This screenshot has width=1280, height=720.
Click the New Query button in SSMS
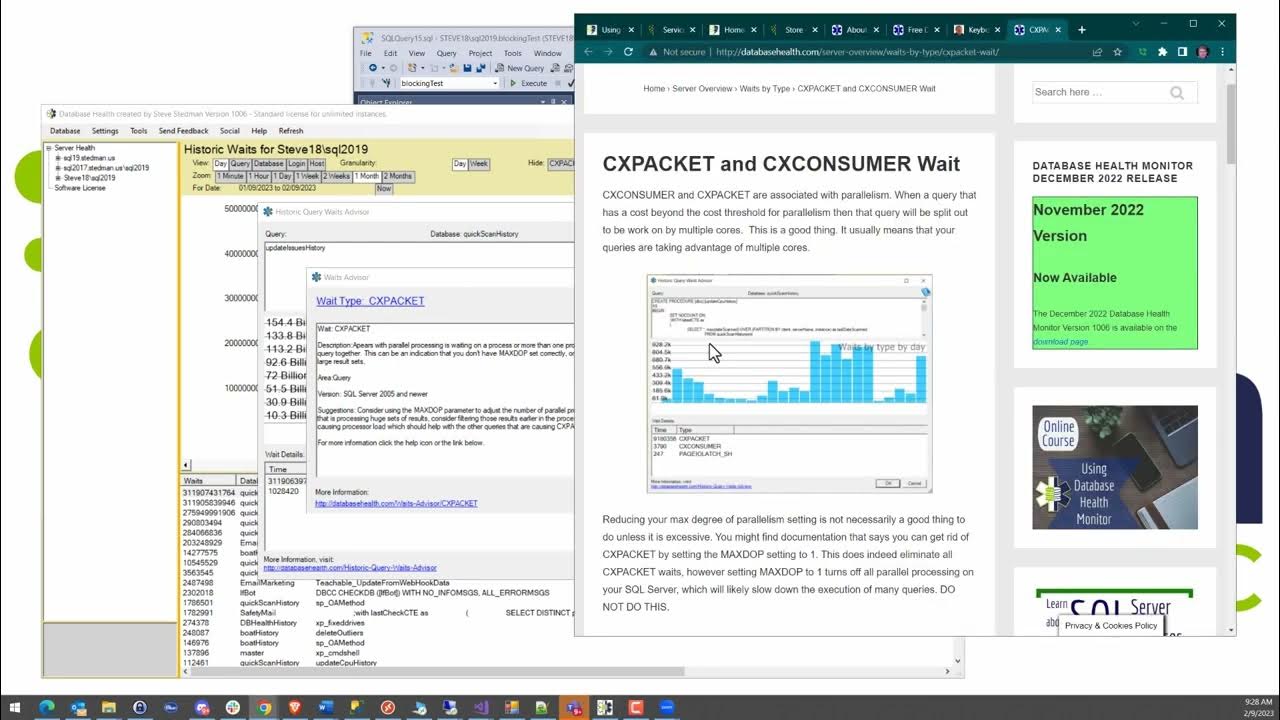(520, 68)
